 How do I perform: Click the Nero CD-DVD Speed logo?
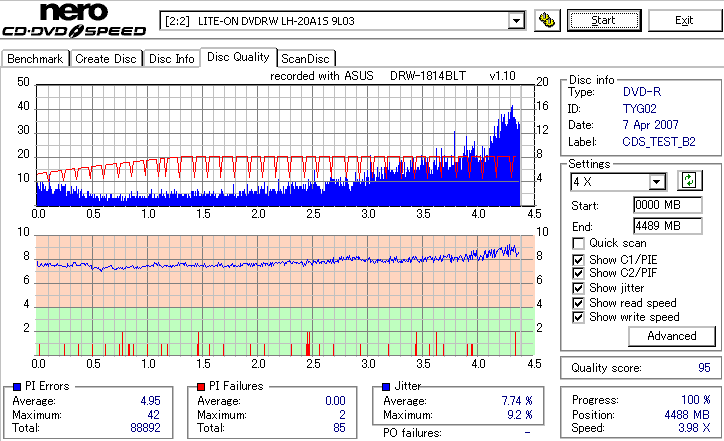point(74,20)
